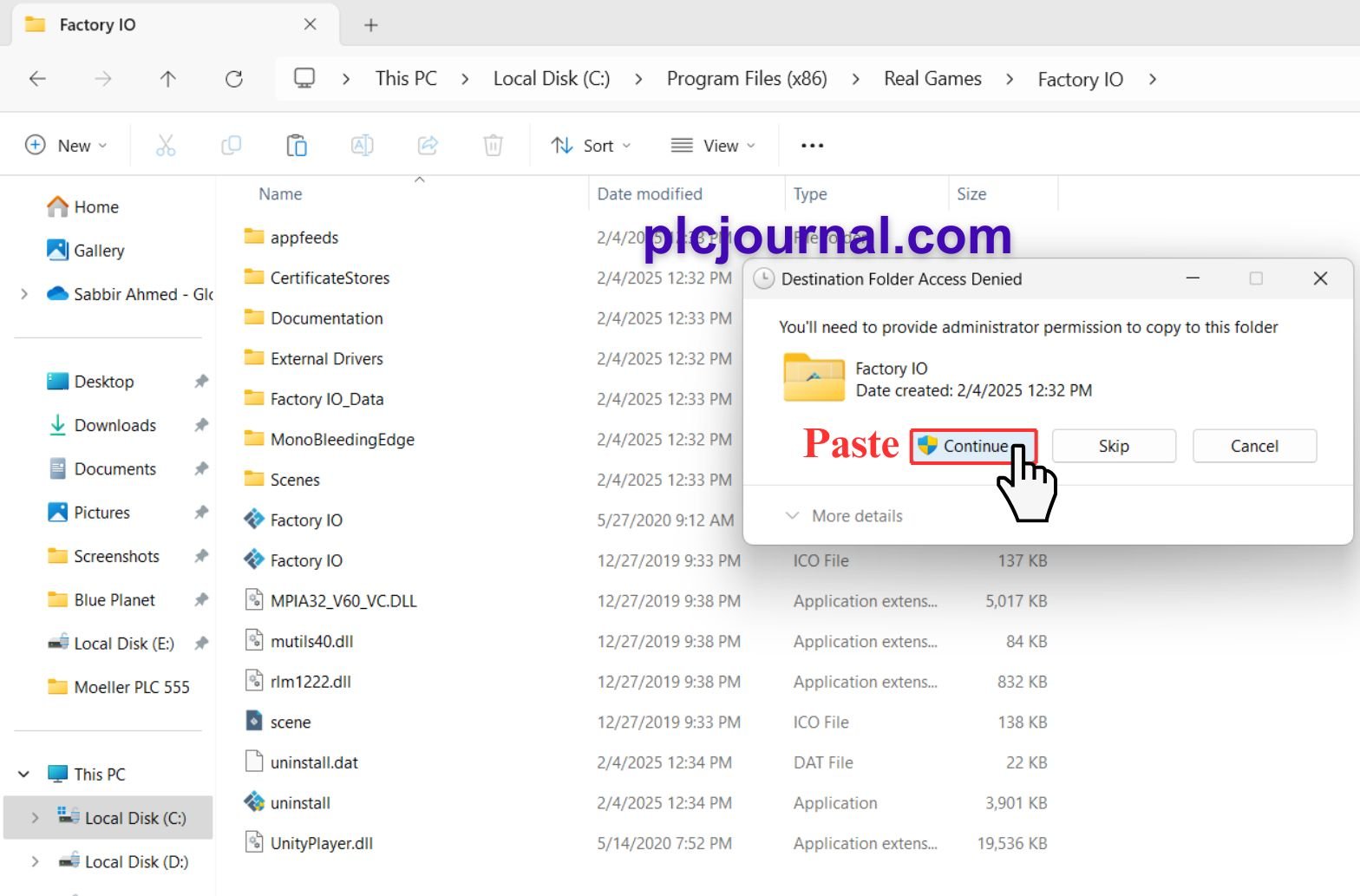
Task: Select the UnityPlayer.dll file
Action: [x=322, y=843]
